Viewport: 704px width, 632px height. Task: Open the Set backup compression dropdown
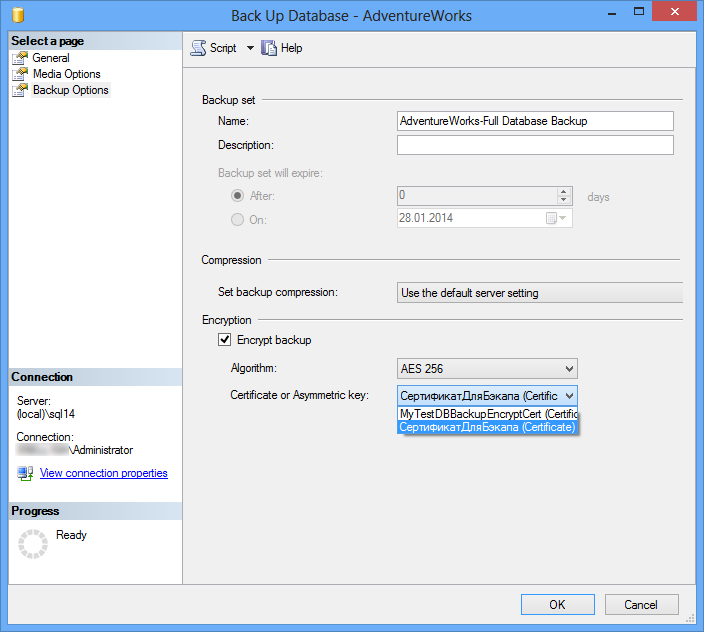[x=540, y=293]
